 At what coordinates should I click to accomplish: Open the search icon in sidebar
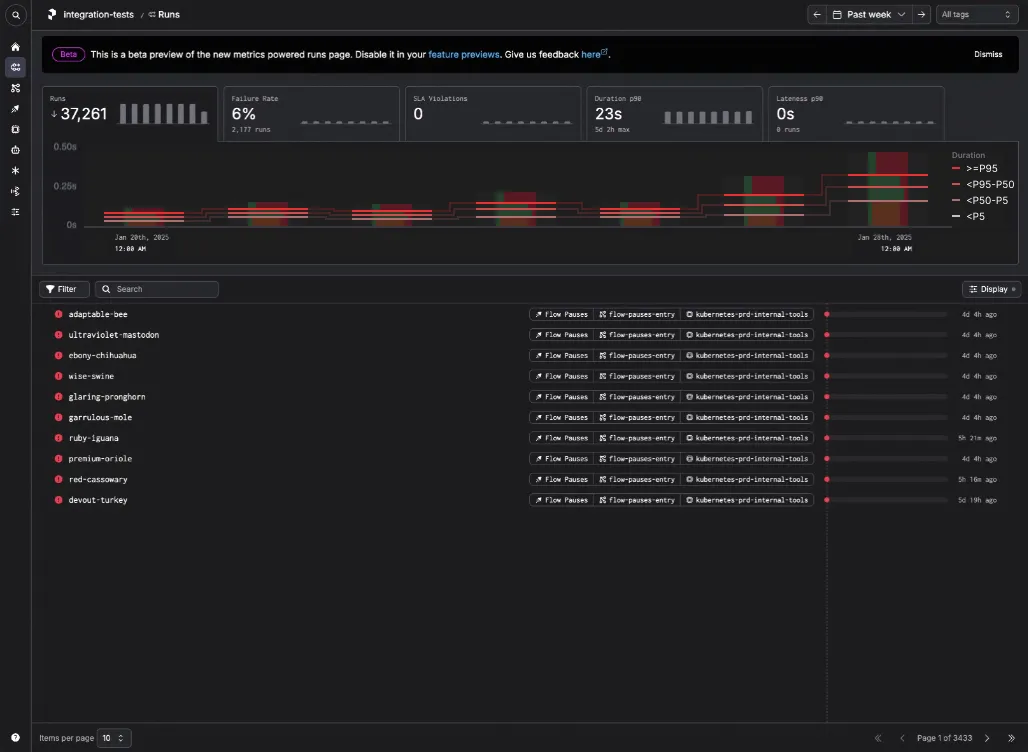click(16, 15)
